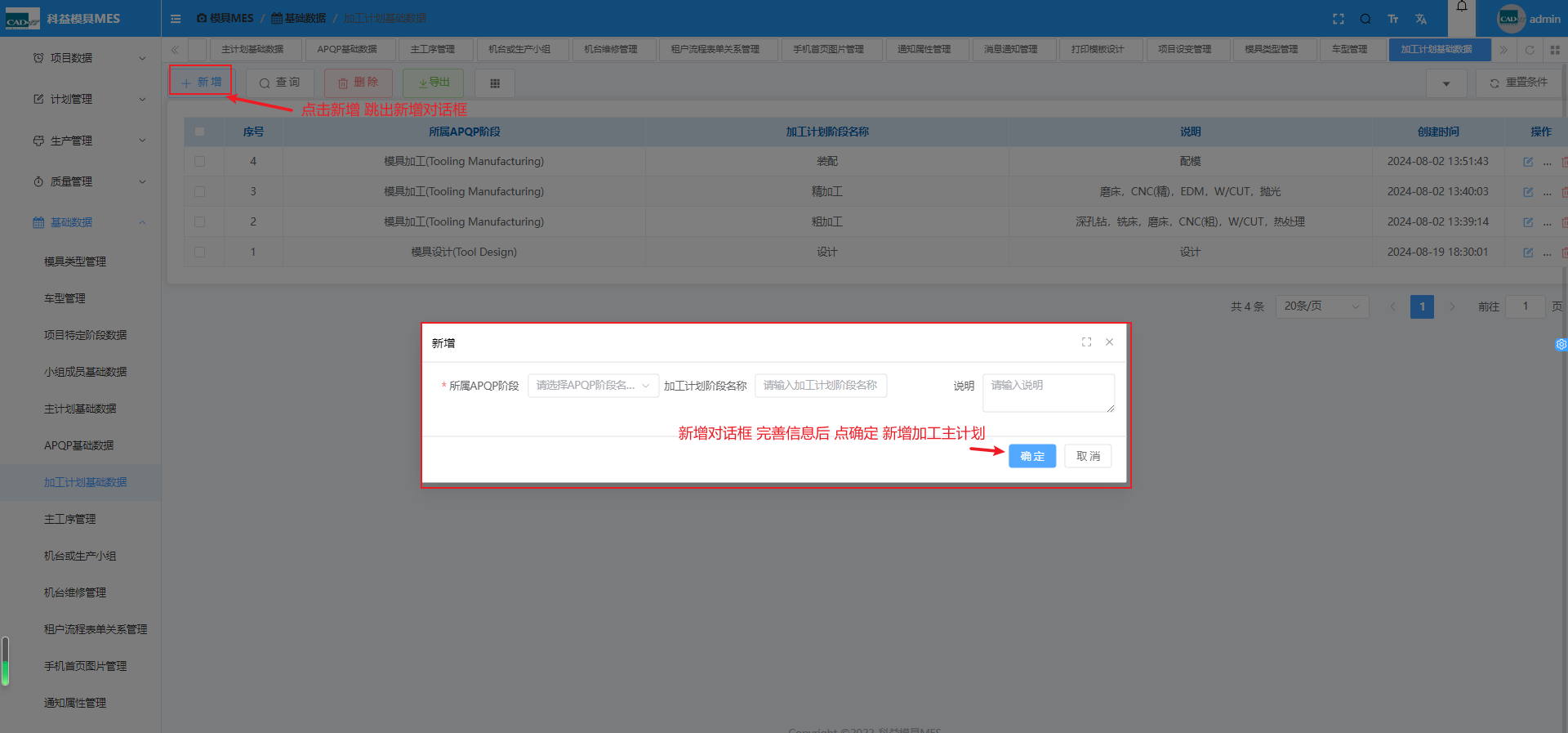Viewport: 1568px width, 733px height.
Task: Edit the 设计 row via pencil icon
Action: (x=1528, y=253)
